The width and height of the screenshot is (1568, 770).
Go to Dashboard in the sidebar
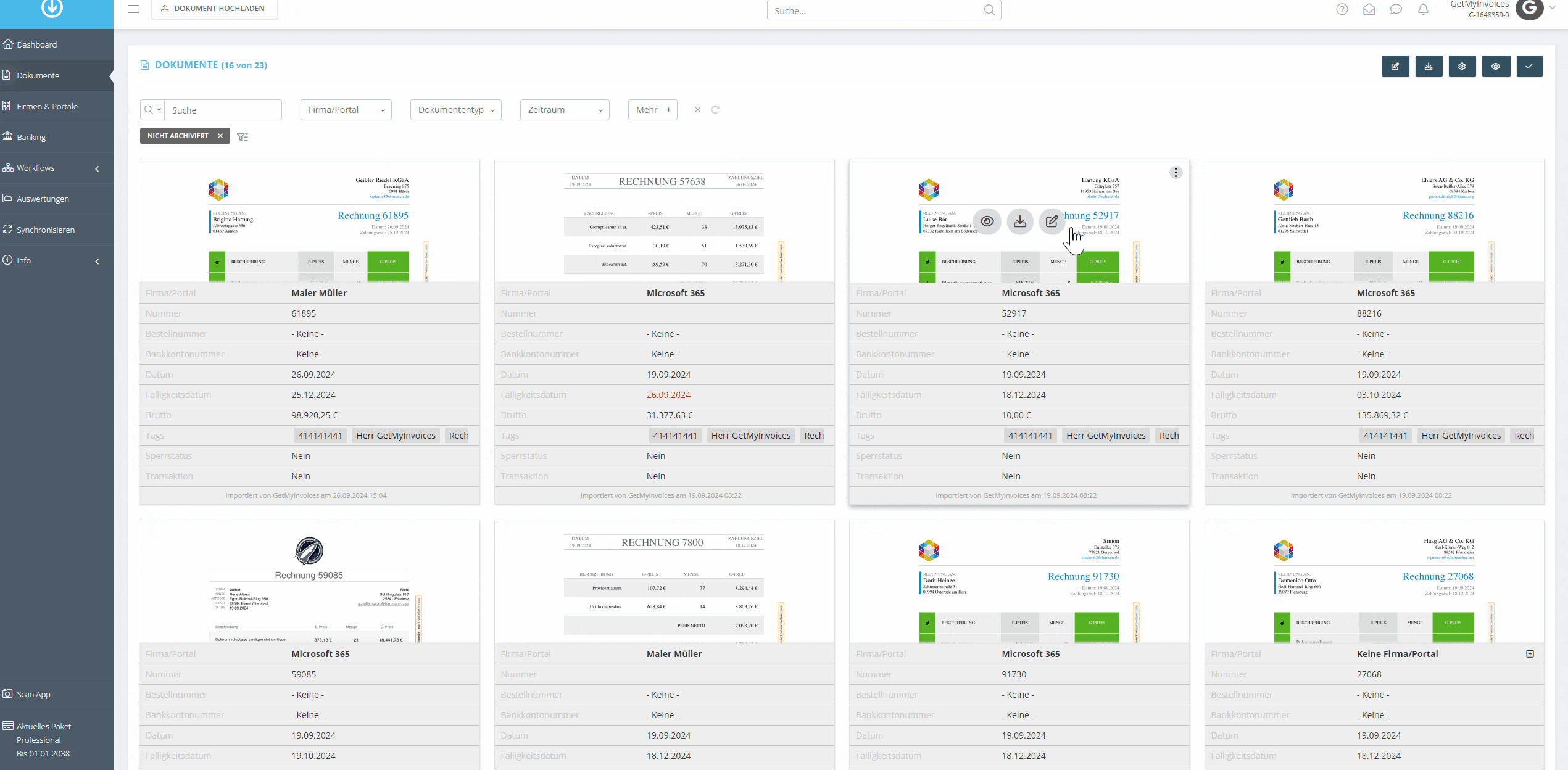57,44
